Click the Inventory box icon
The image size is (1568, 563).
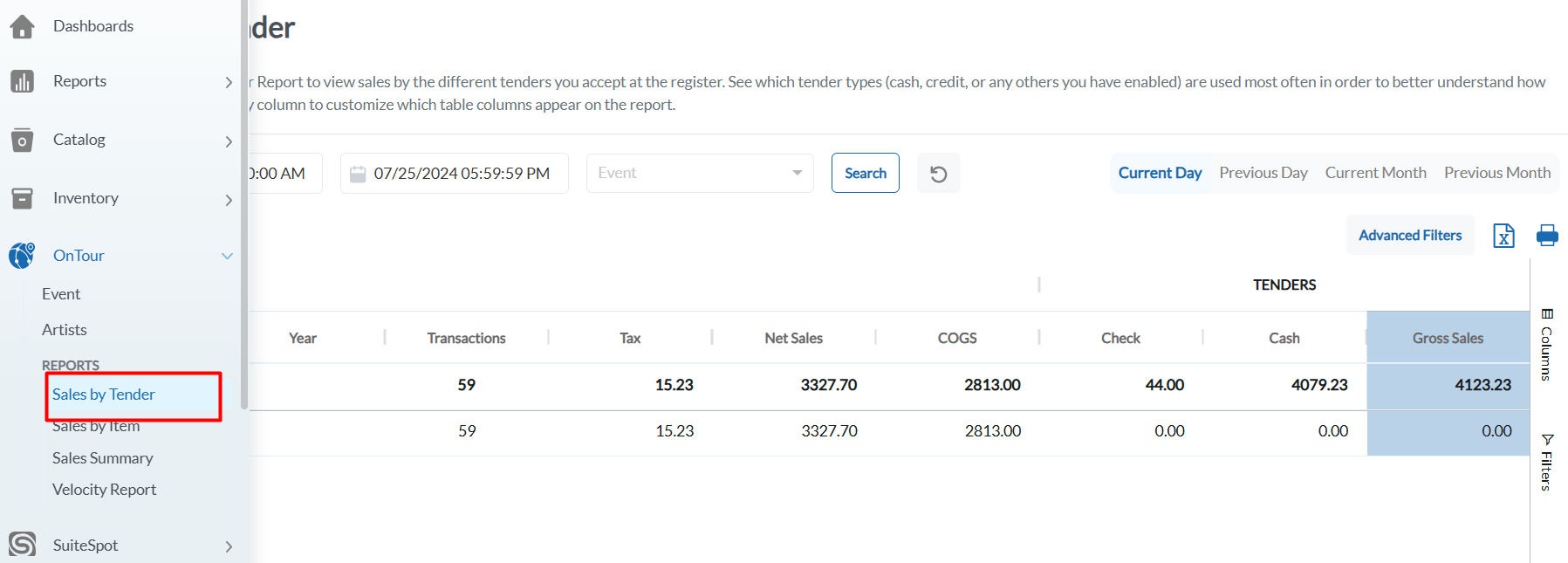[22, 198]
